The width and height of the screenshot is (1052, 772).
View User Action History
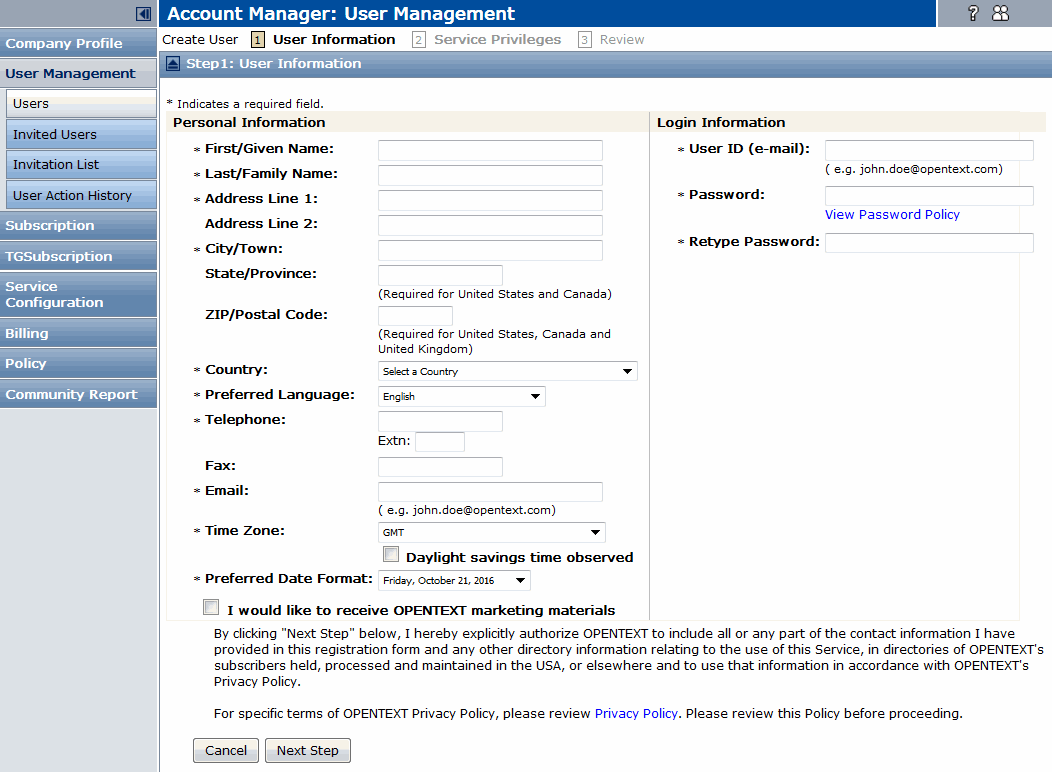tap(81, 195)
